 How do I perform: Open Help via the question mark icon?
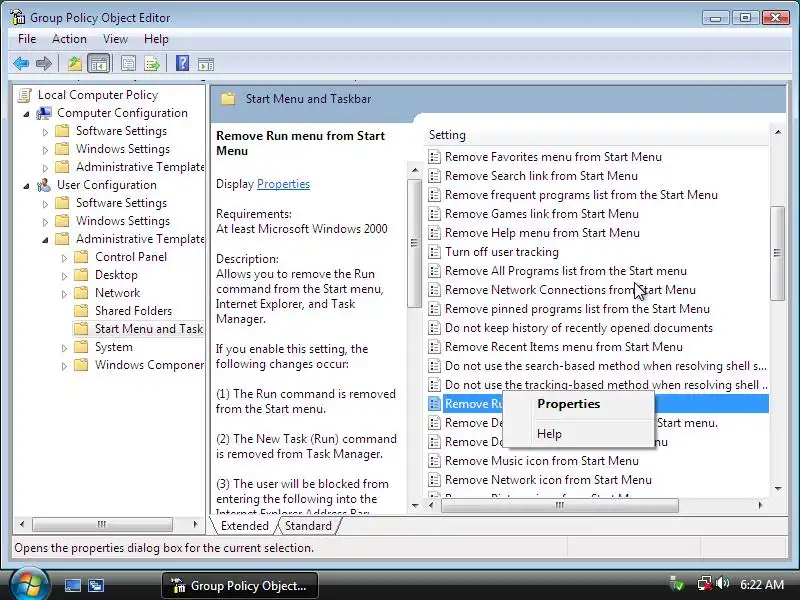pyautogui.click(x=182, y=63)
